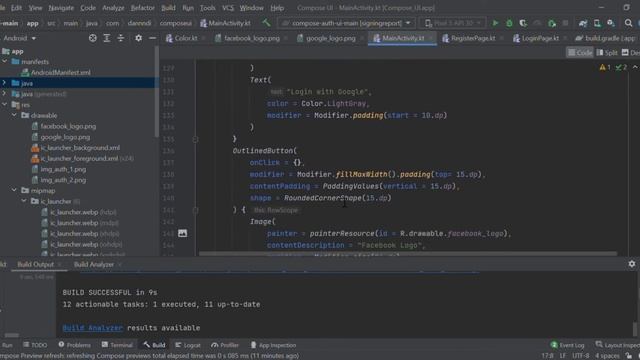
Task: Click the Build Analyzer results link
Action: 93,328
